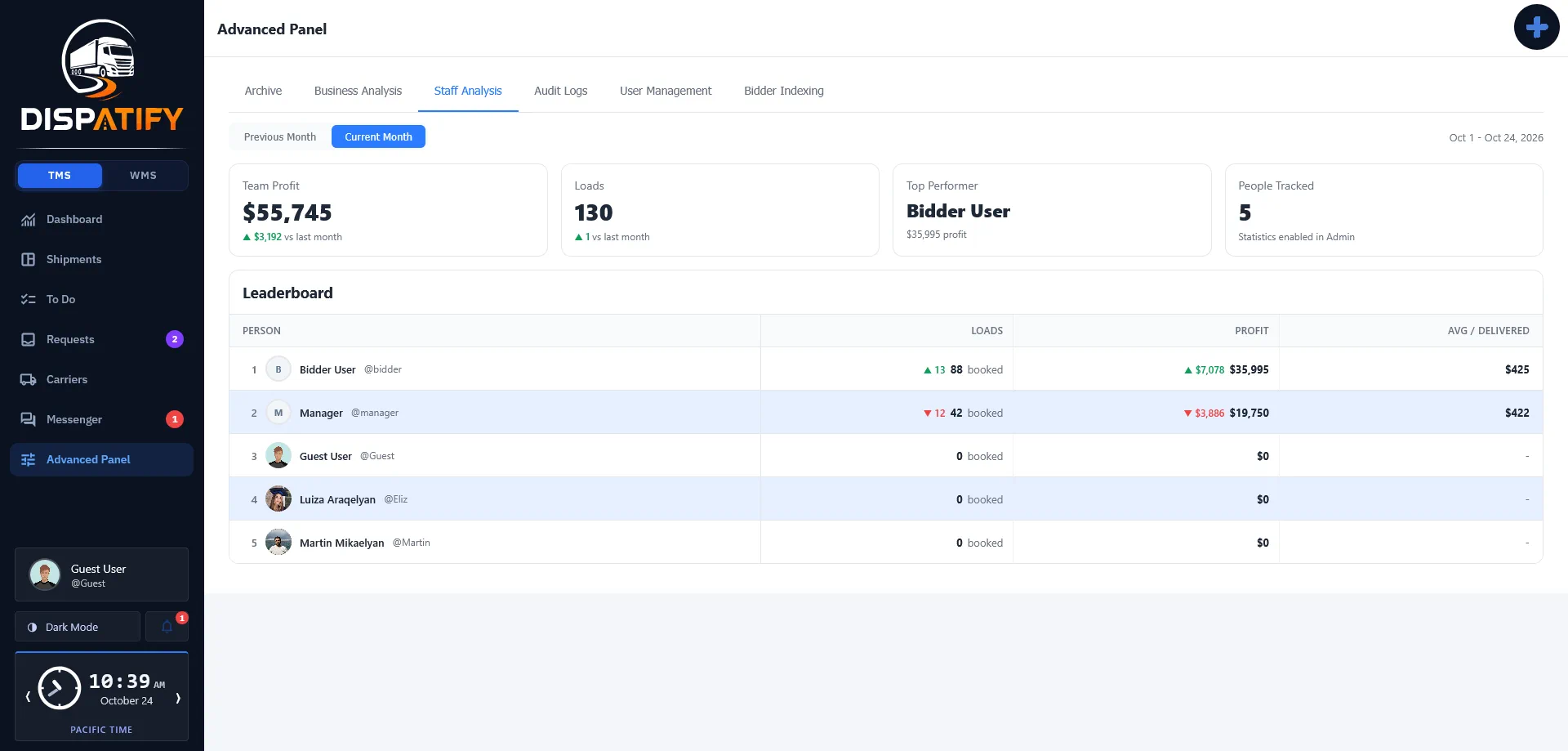This screenshot has width=1568, height=751.
Task: Open the Archive tab
Action: (263, 91)
